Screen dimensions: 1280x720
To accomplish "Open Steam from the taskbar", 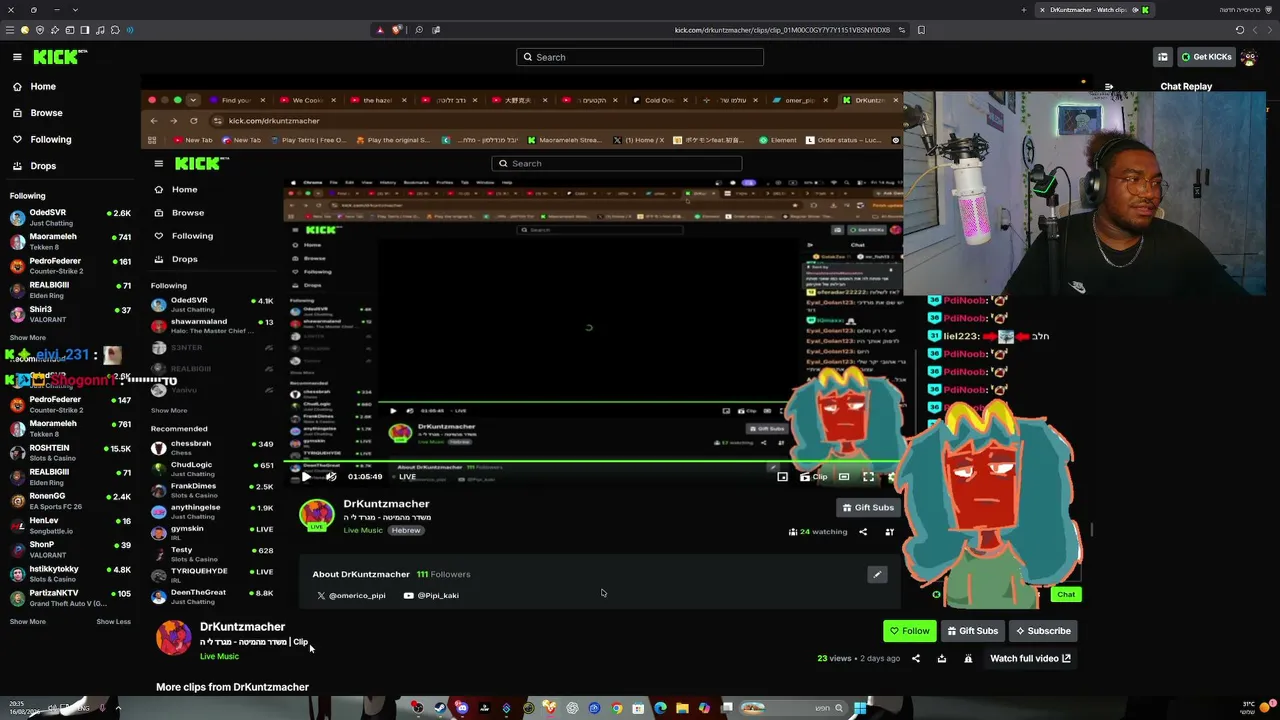I will [x=440, y=709].
